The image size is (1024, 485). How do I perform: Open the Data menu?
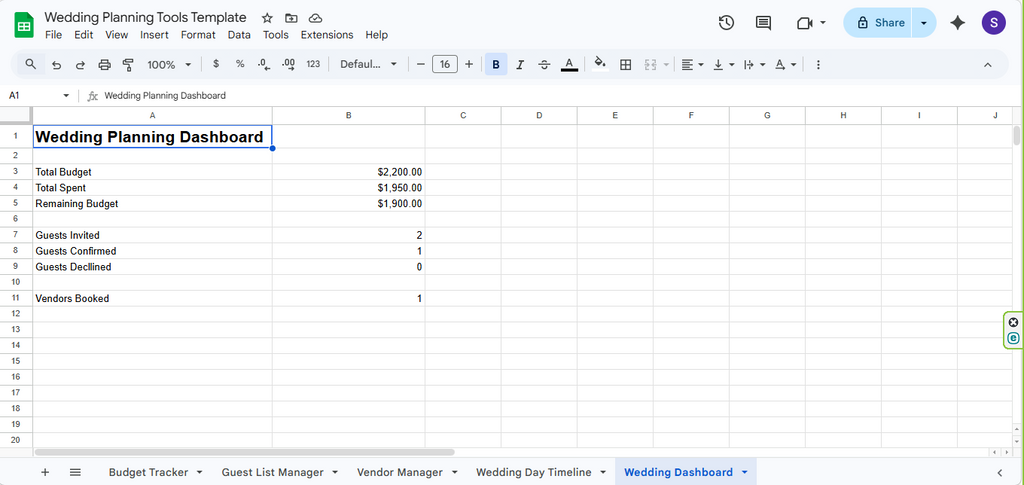[239, 35]
